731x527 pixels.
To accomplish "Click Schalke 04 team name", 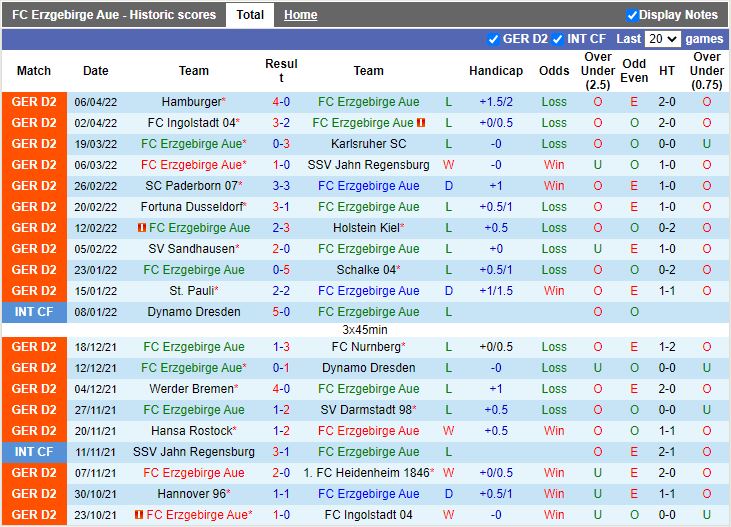I will (x=366, y=270).
